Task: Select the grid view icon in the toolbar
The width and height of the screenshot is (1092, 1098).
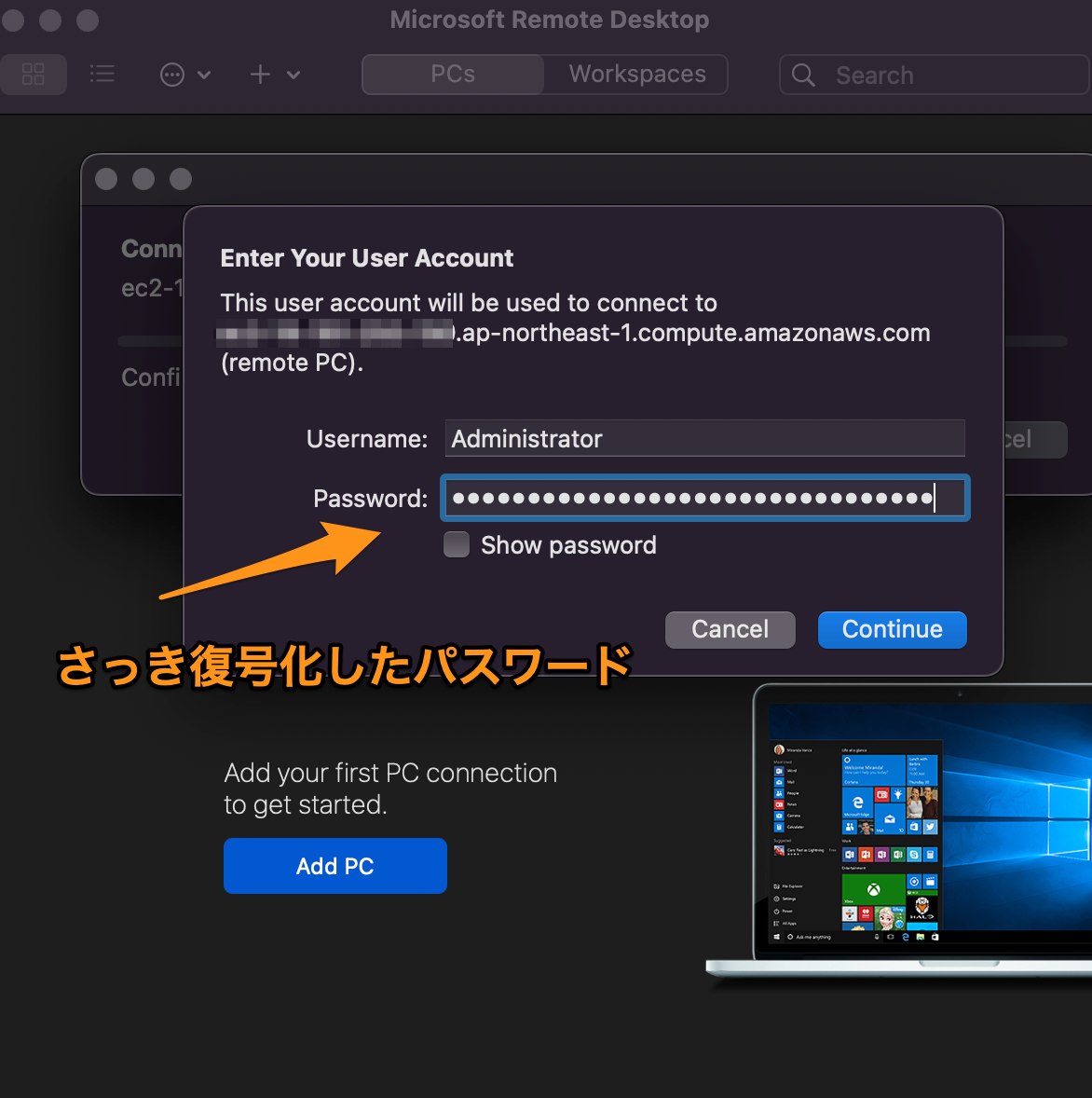Action: [34, 75]
